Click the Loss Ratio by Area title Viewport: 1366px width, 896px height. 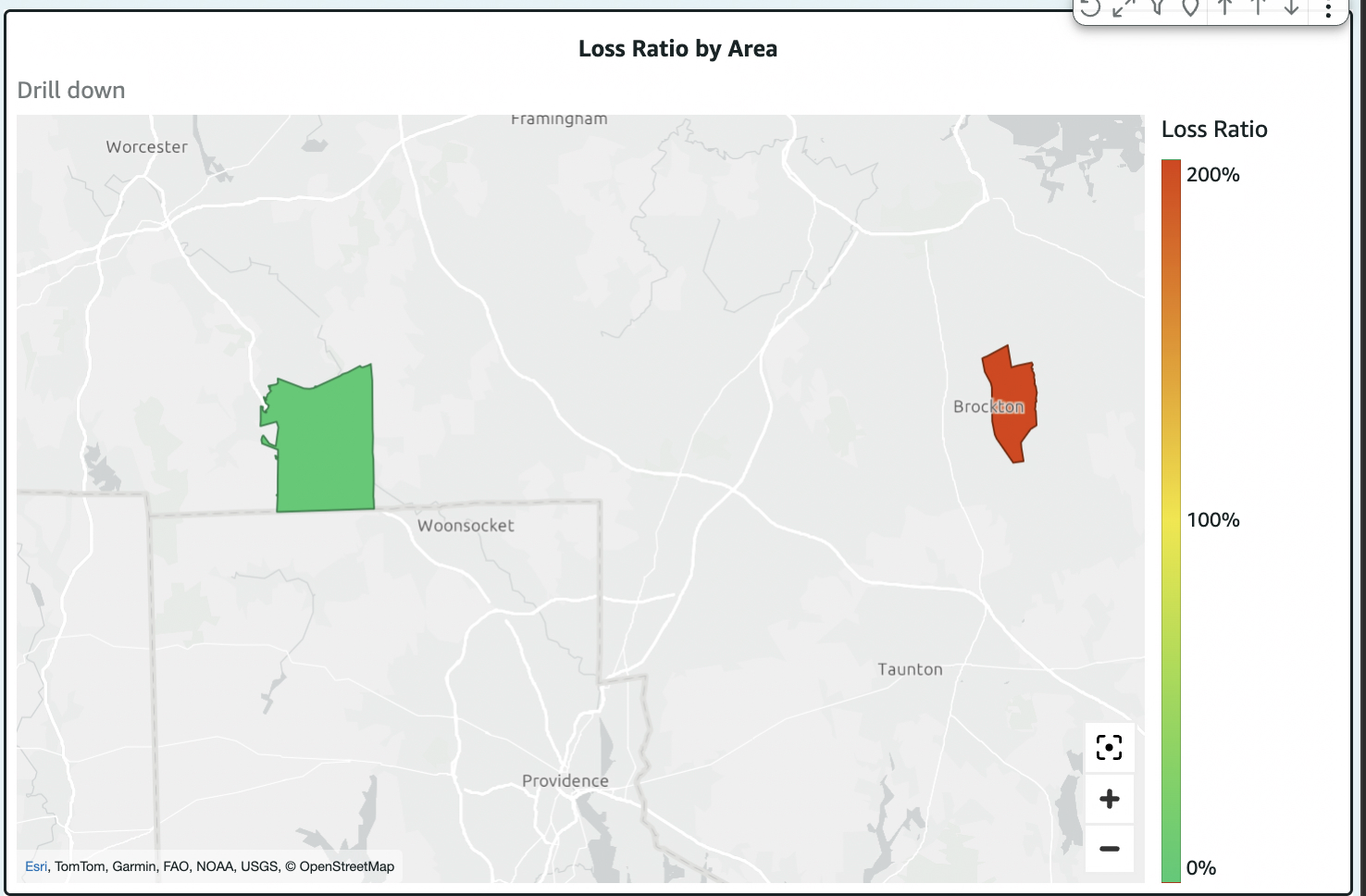677,49
